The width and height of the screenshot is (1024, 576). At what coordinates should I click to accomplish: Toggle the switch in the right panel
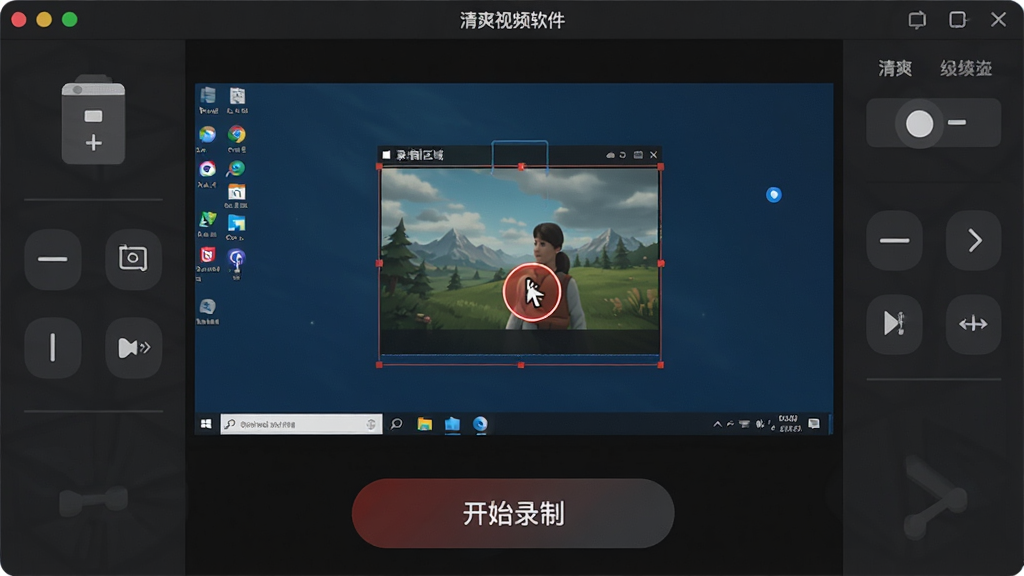(x=933, y=123)
